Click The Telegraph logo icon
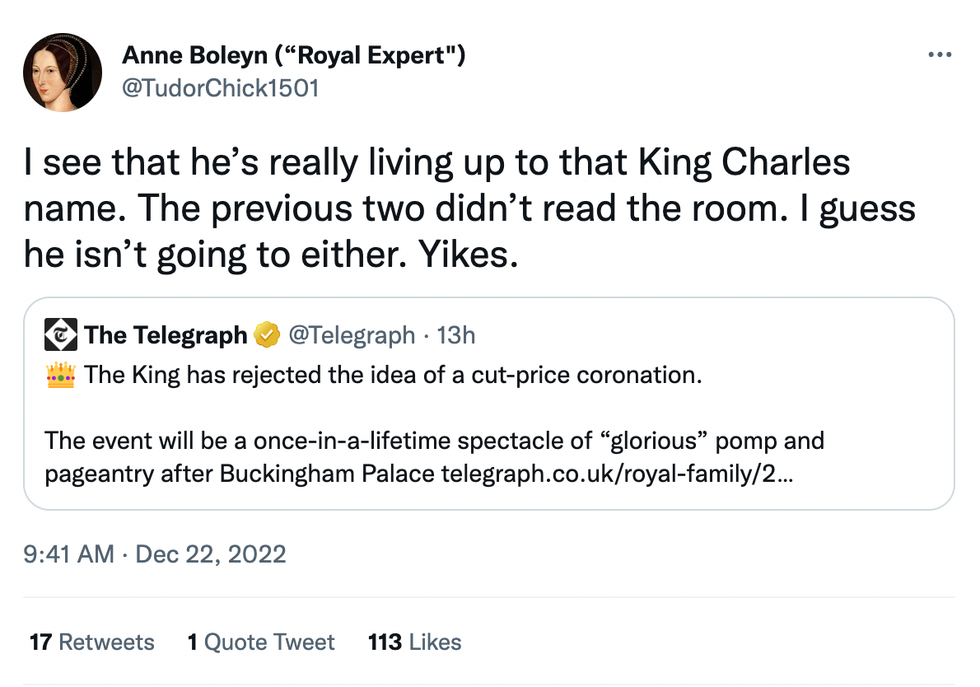Viewport: 980px width, 687px height. click(x=61, y=335)
